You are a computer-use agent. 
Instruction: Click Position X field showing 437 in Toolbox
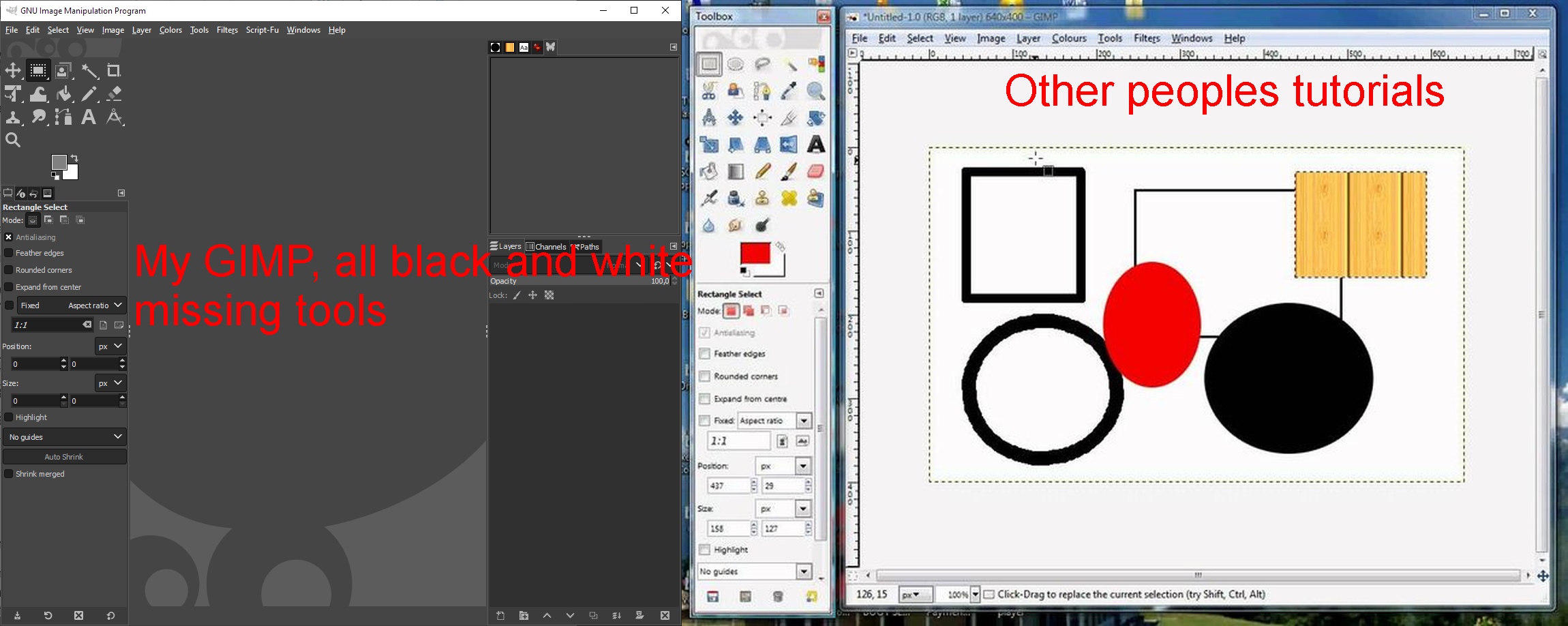click(x=729, y=486)
